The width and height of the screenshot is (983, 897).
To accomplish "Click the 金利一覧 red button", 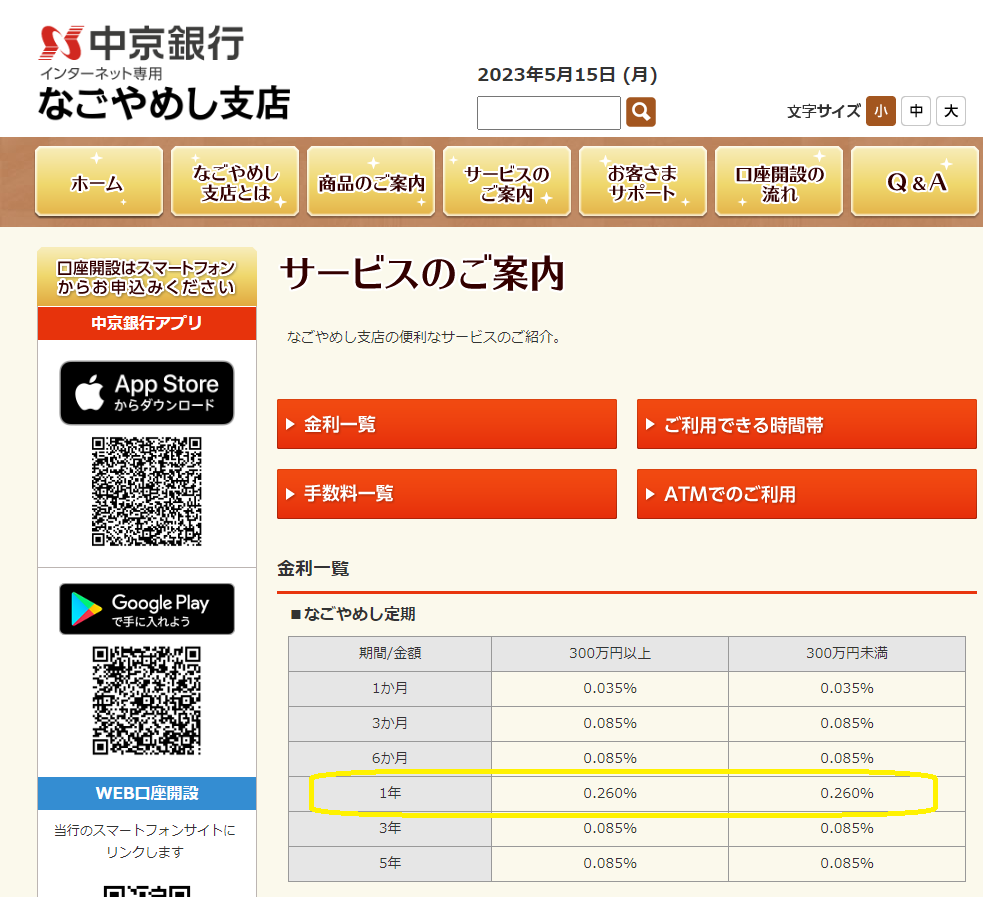I will (447, 424).
